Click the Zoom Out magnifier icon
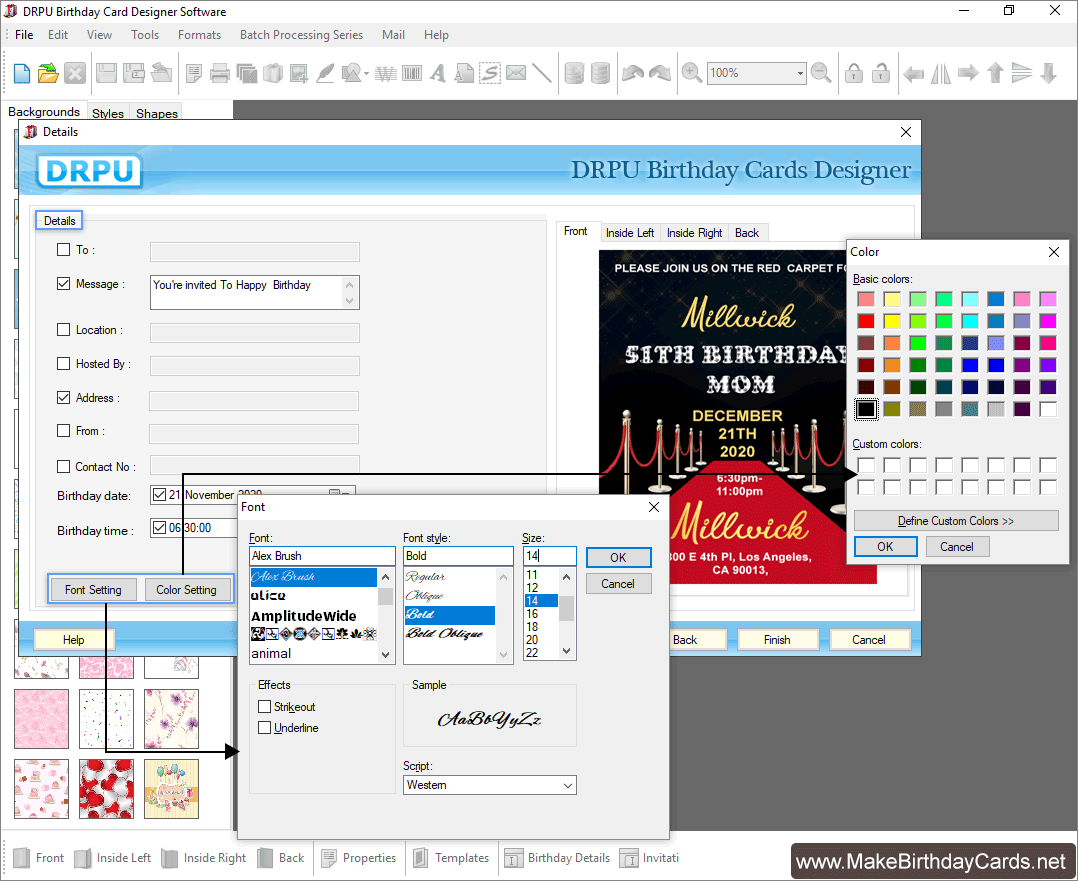1078x881 pixels. tap(821, 73)
